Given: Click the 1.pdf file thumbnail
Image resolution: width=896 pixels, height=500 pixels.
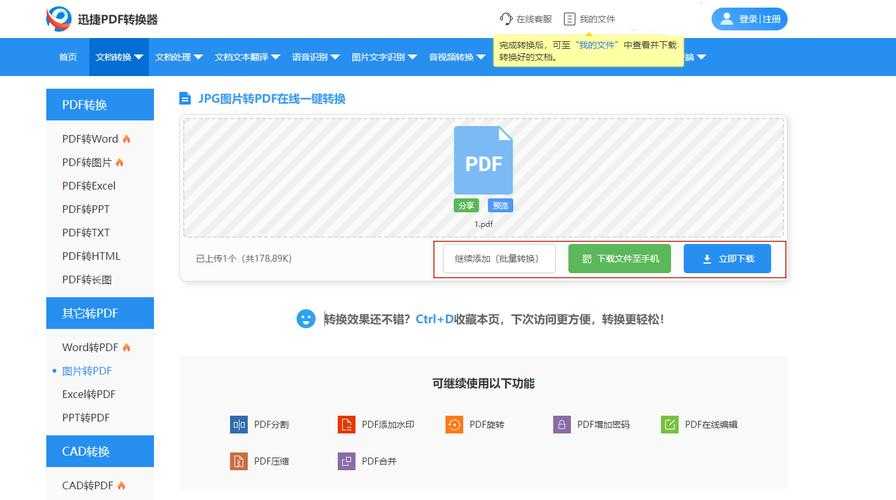Looking at the screenshot, I should click(x=483, y=160).
